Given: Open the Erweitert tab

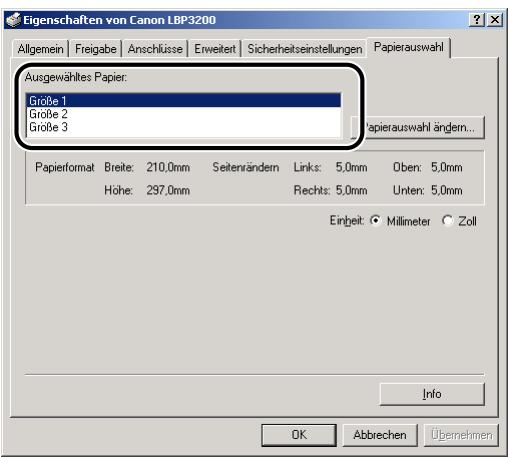Looking at the screenshot, I should click(x=215, y=49).
